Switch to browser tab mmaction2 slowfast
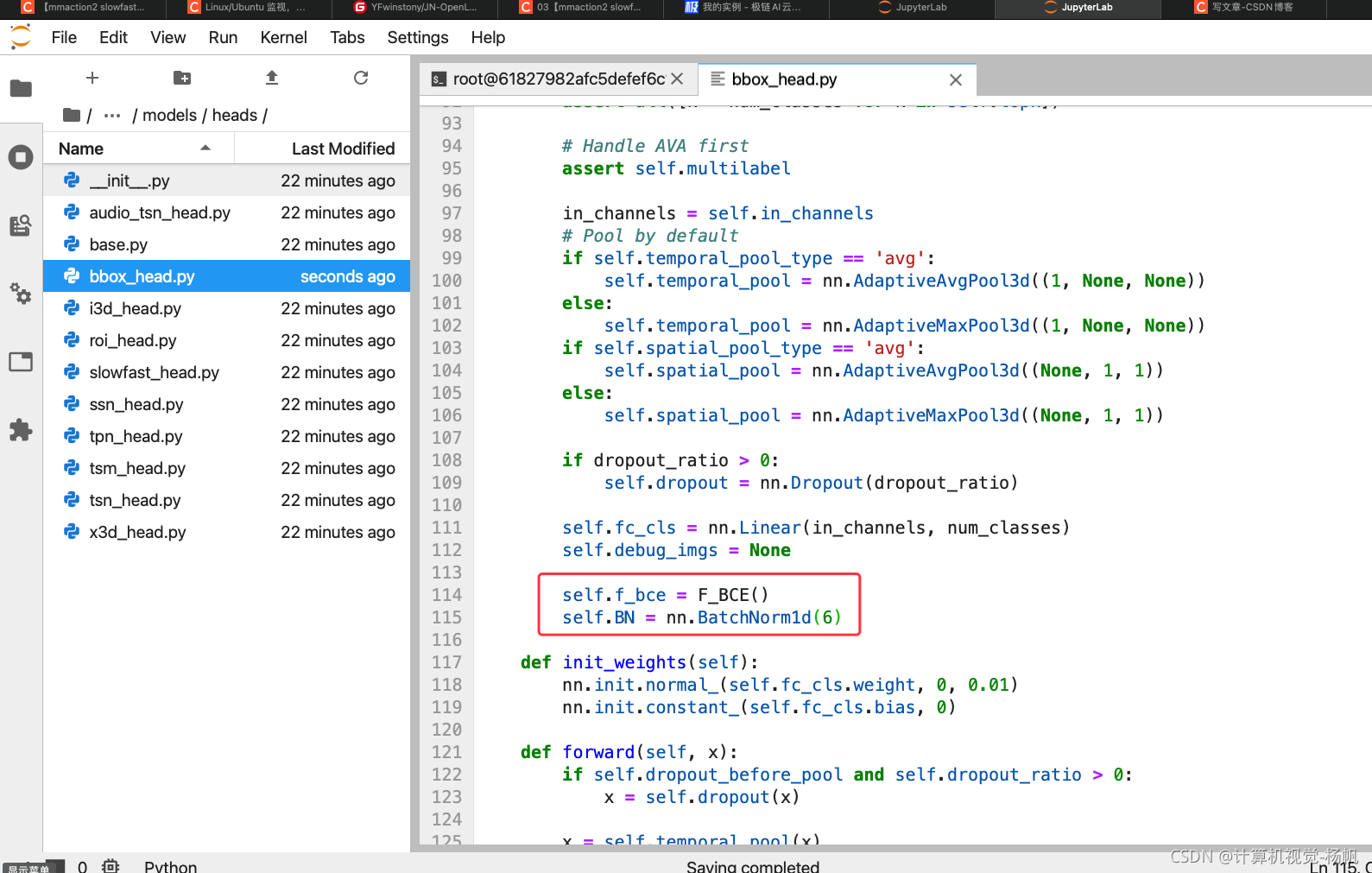The image size is (1372, 873). tap(83, 7)
